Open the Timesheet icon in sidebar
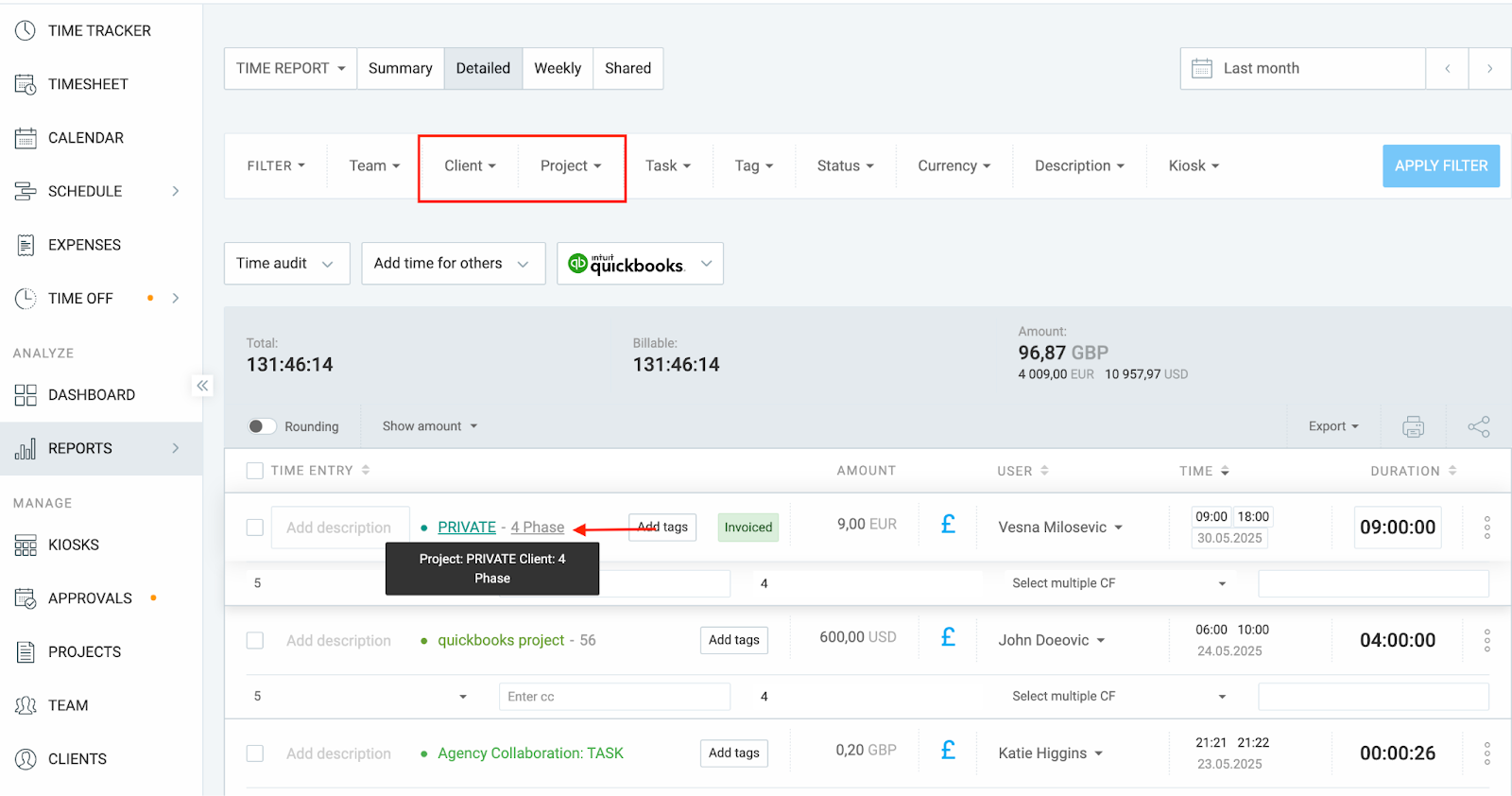The height and width of the screenshot is (796, 1512). coord(26,84)
